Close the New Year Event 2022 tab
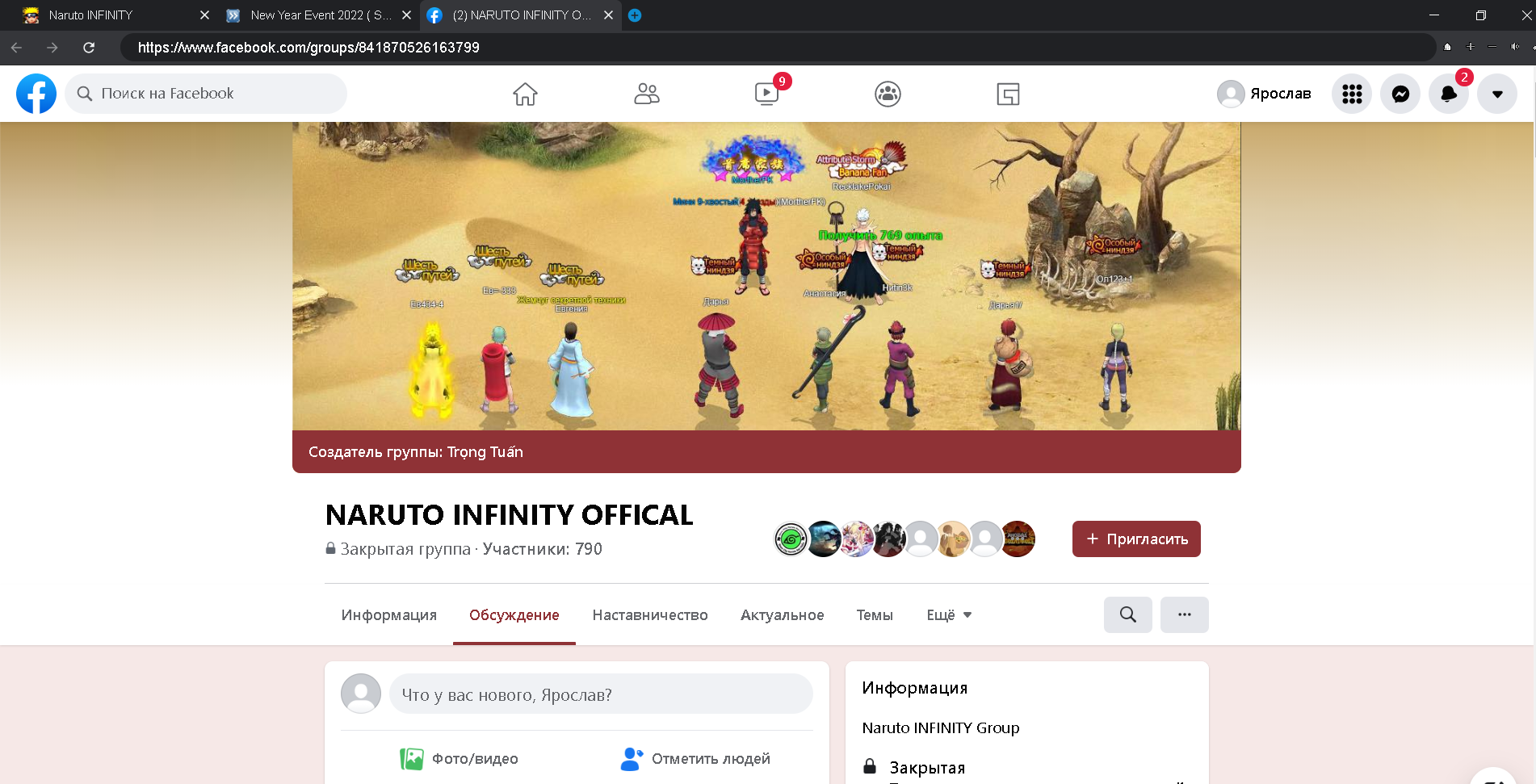Viewport: 1536px width, 784px height. click(406, 15)
